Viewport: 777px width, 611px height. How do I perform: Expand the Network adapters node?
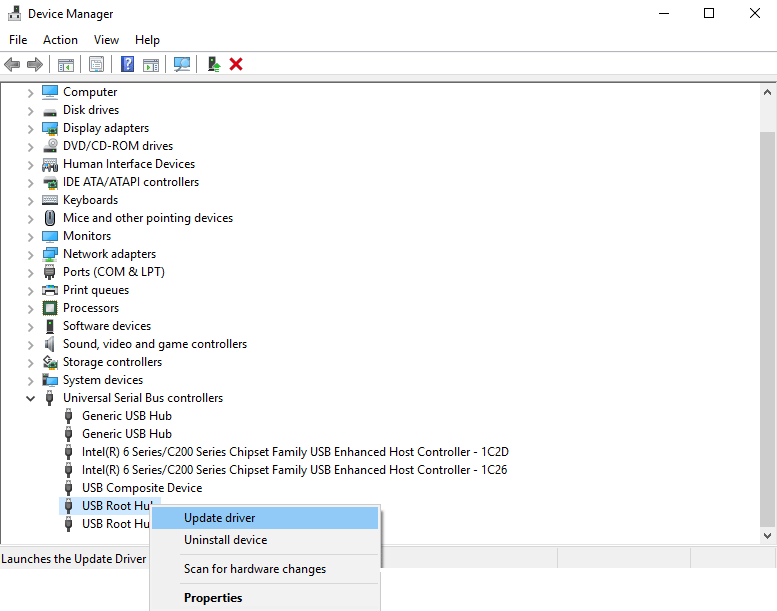tap(30, 255)
